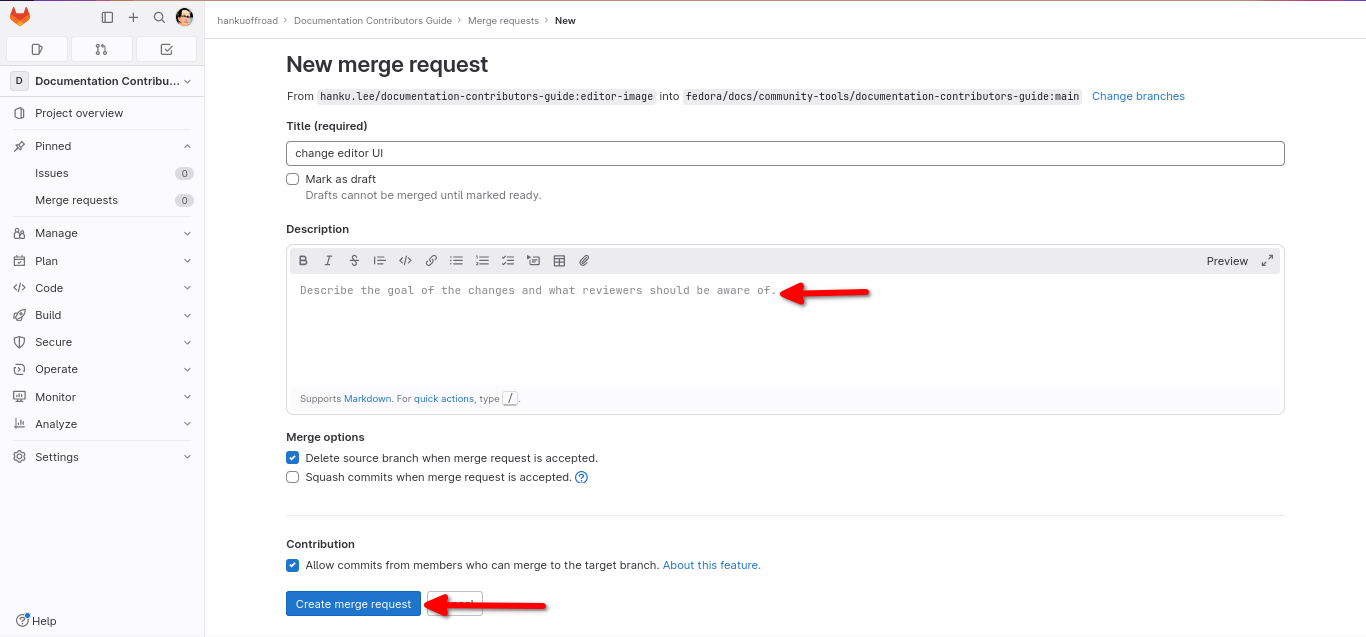1366x637 pixels.
Task: Enable the Mark as draft checkbox
Action: tap(293, 179)
